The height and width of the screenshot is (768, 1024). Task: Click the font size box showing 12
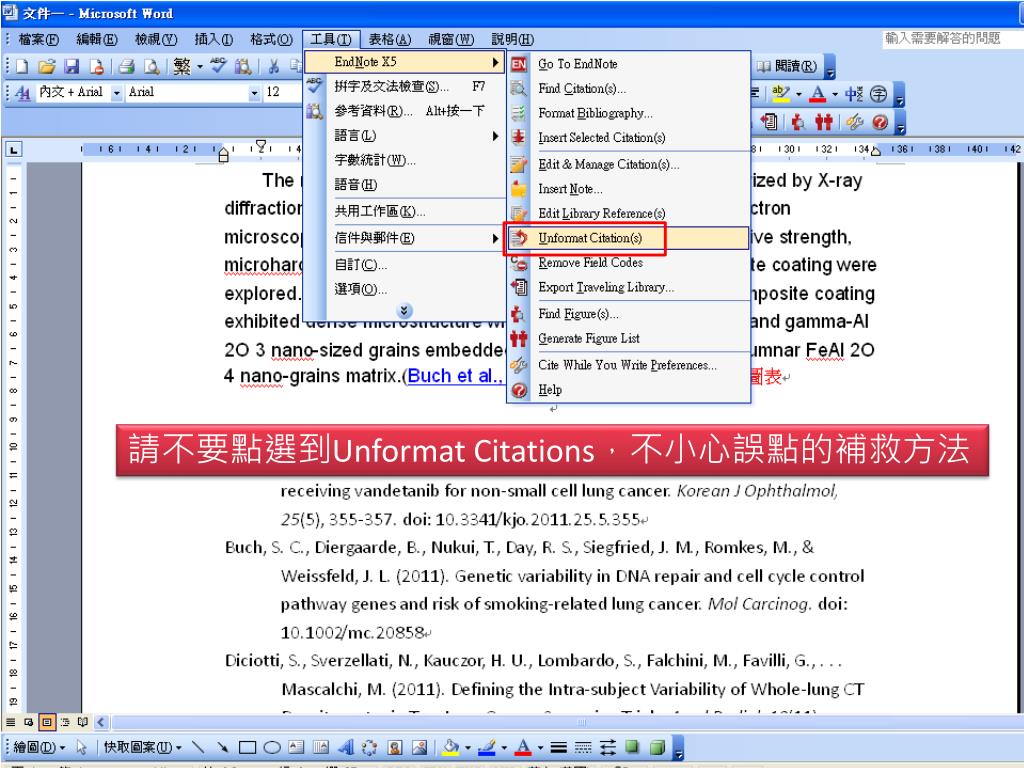coord(280,92)
